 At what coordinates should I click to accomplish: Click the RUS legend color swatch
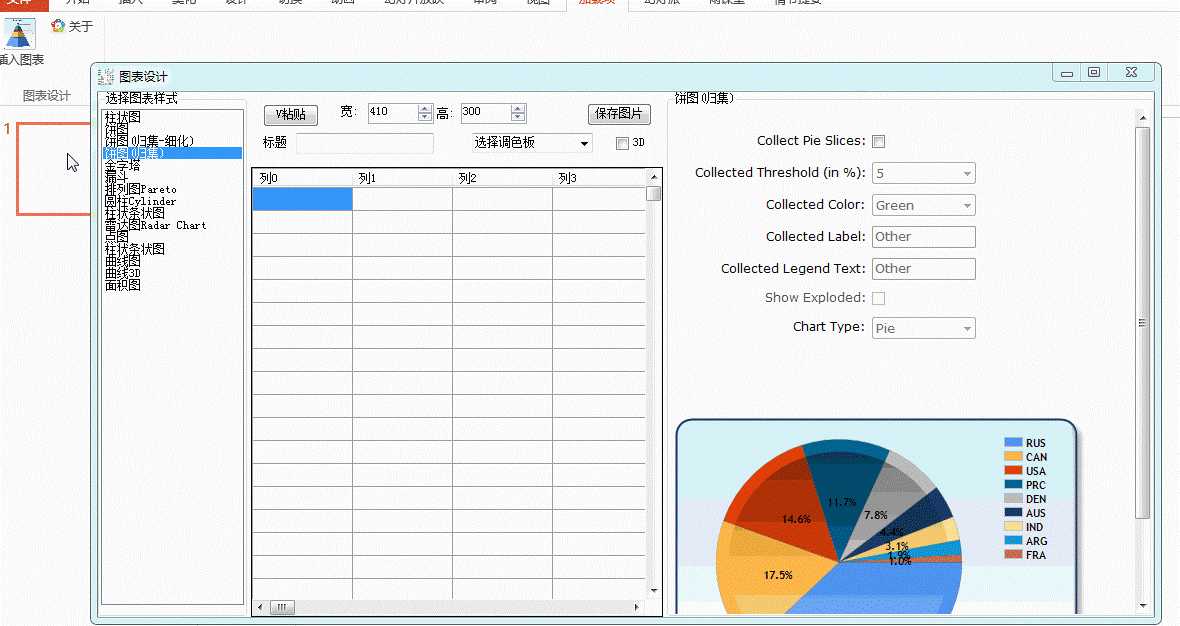coord(1013,442)
